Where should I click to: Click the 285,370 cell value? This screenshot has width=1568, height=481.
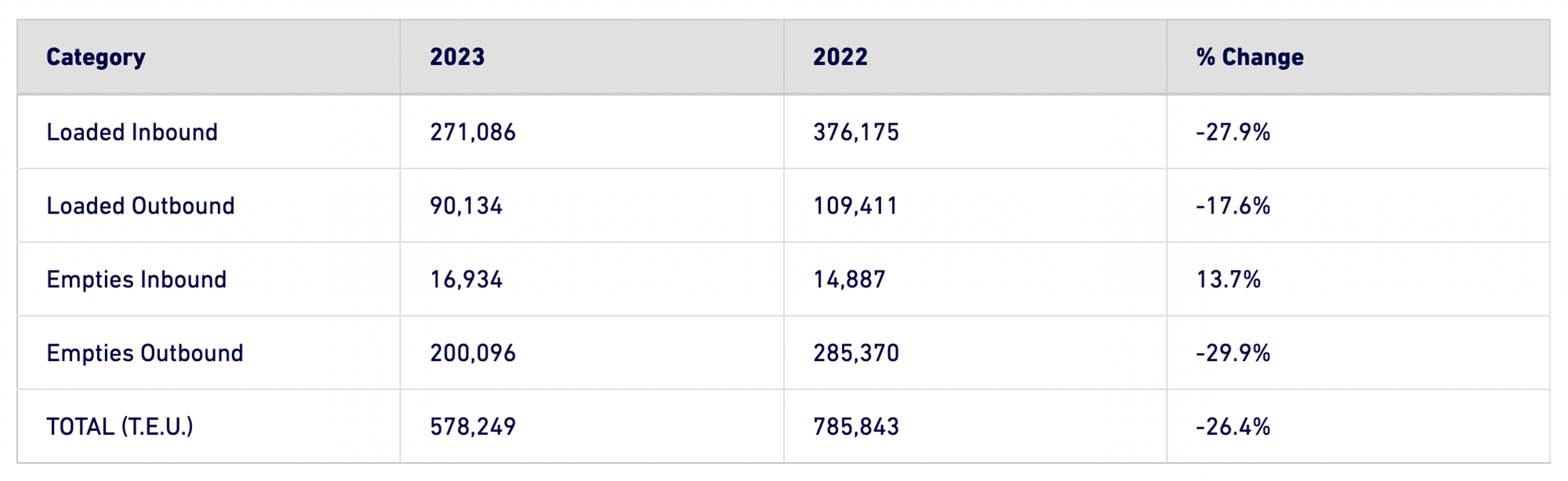(x=856, y=353)
